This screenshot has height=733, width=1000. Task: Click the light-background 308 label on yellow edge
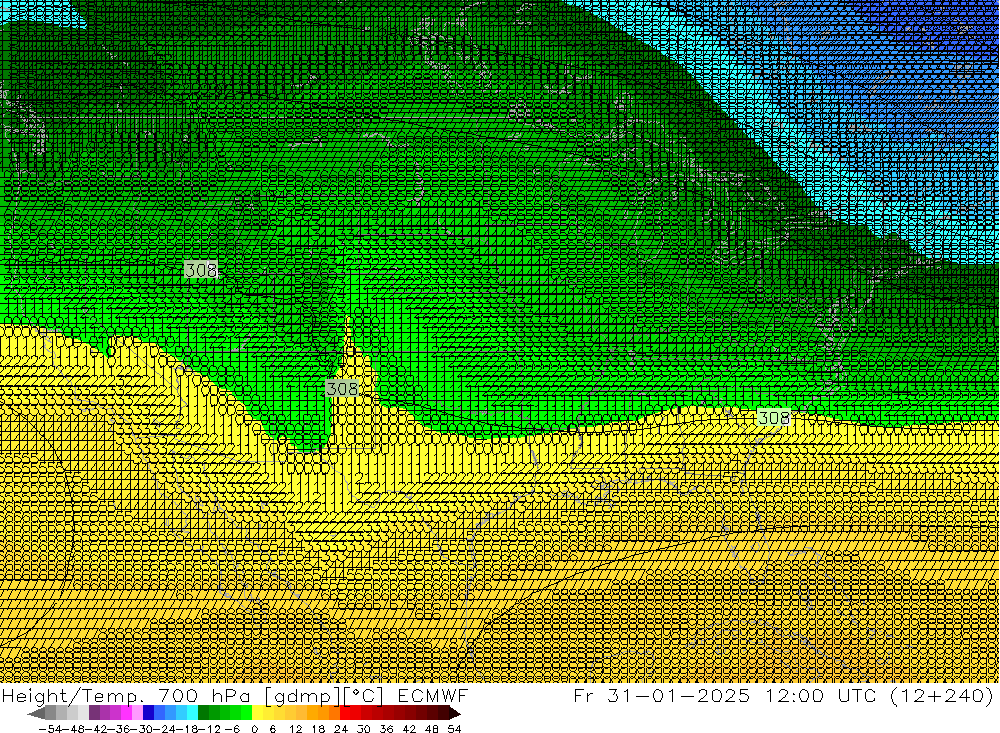coord(774,417)
